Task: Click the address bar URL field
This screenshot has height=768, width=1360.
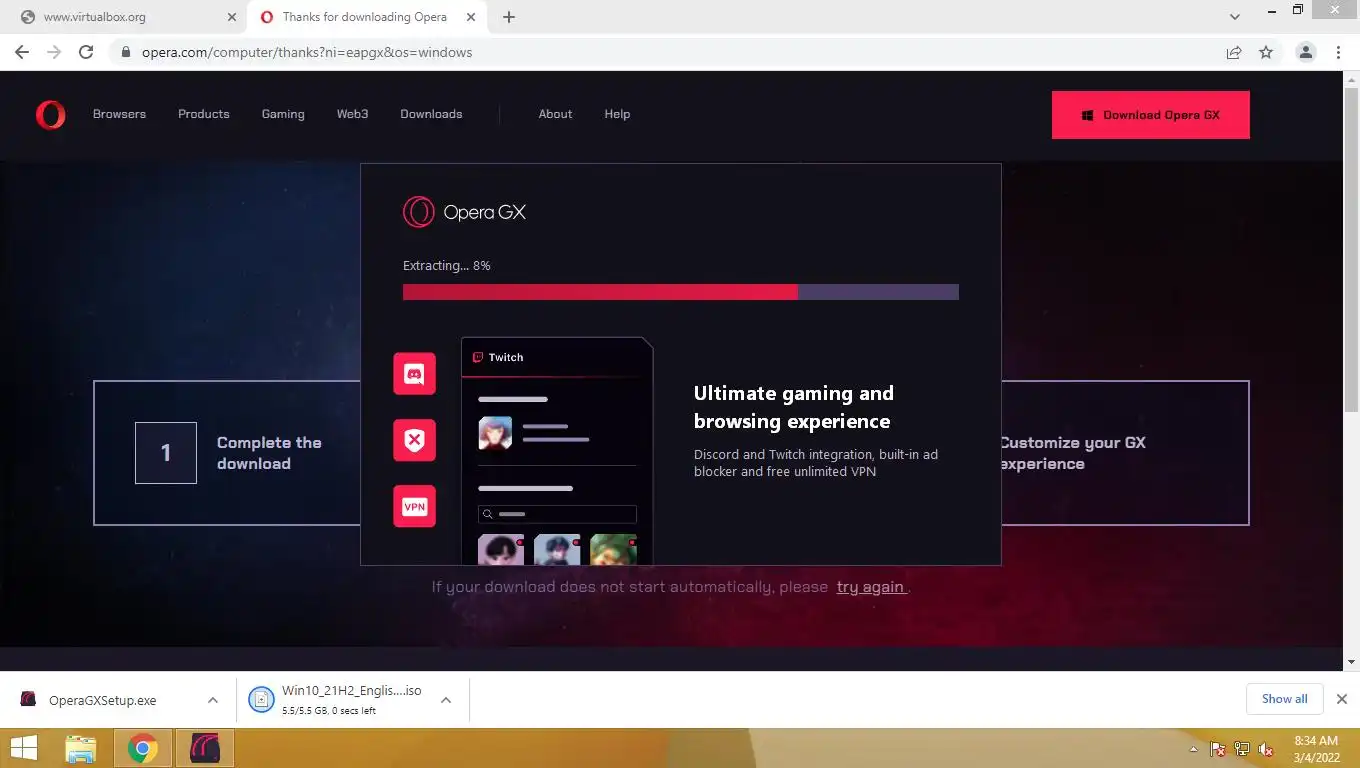Action: (x=665, y=52)
